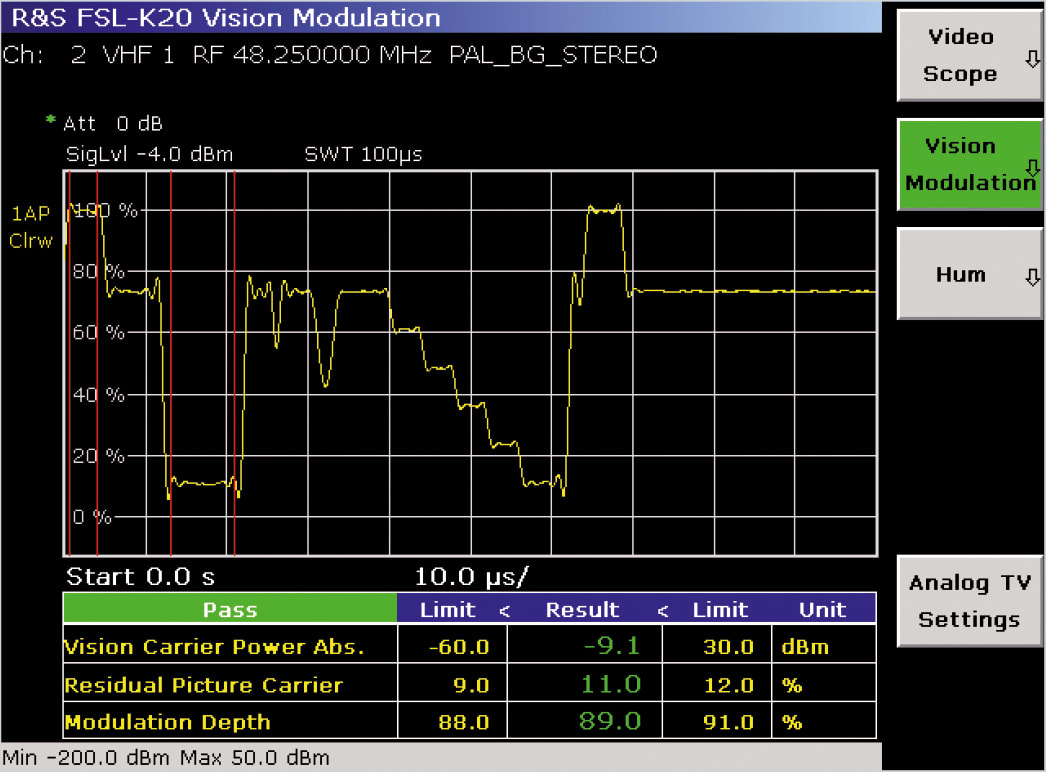This screenshot has height=772, width=1046.
Task: Click the Clrw trace mode label
Action: click(31, 241)
